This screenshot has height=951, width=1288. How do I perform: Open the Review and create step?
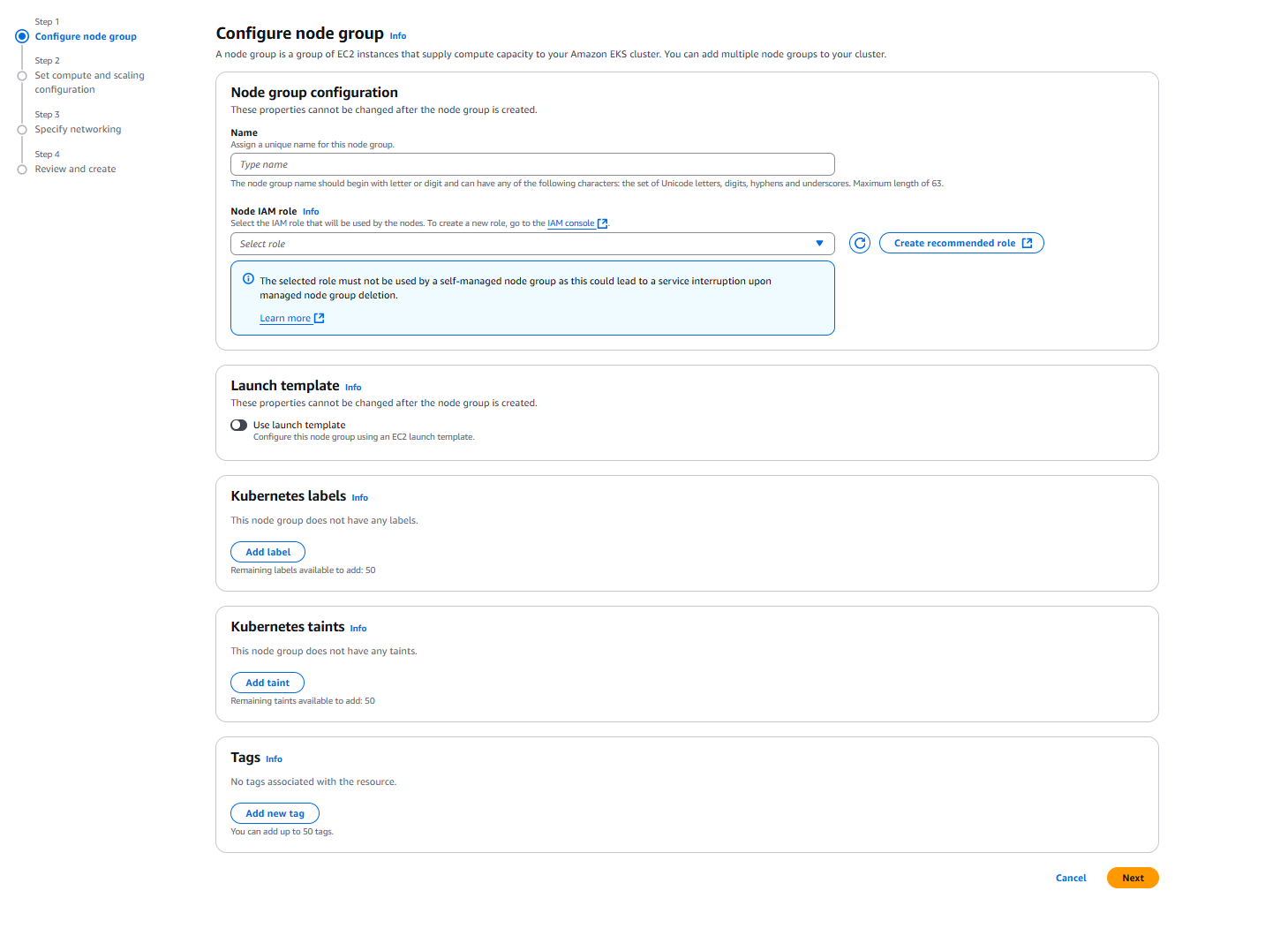coord(75,169)
